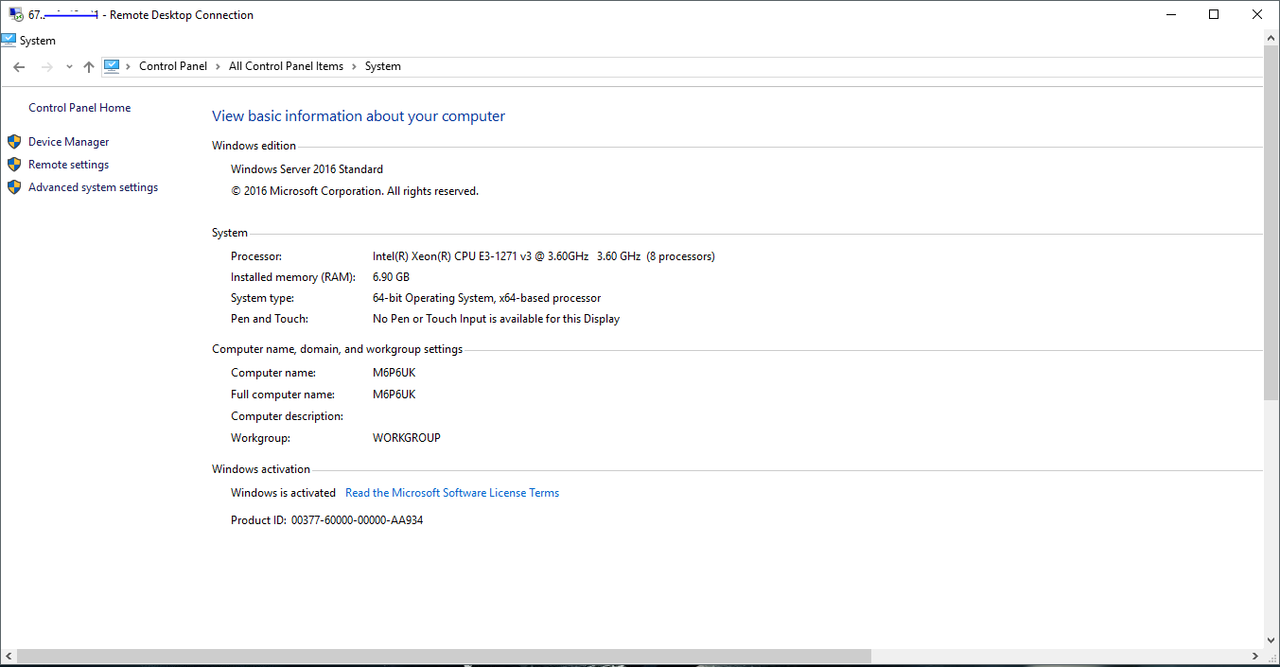
Task: Click shield icon beside Advanced system settings
Action: tap(14, 187)
